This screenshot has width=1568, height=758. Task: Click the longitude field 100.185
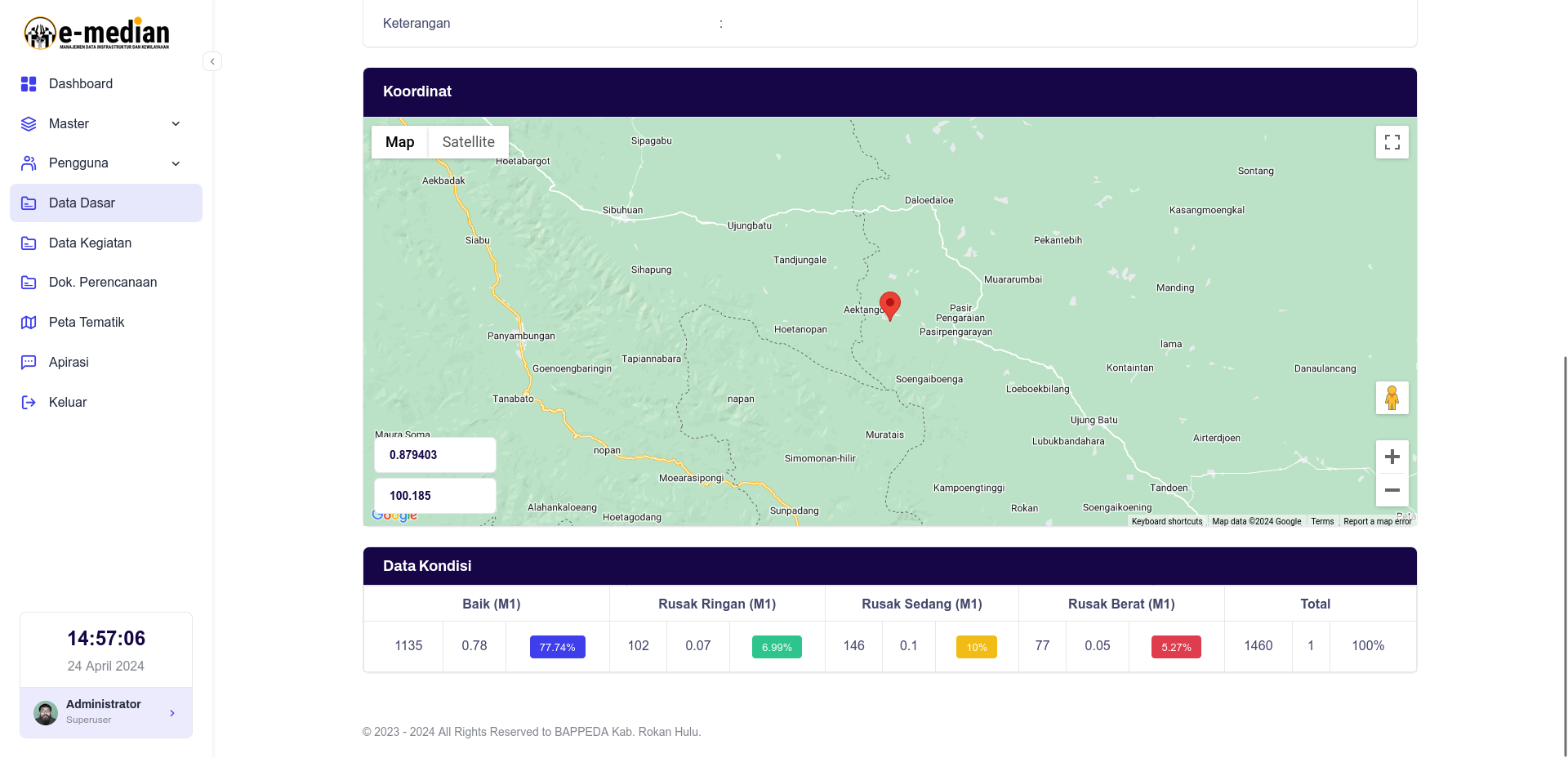pos(435,496)
